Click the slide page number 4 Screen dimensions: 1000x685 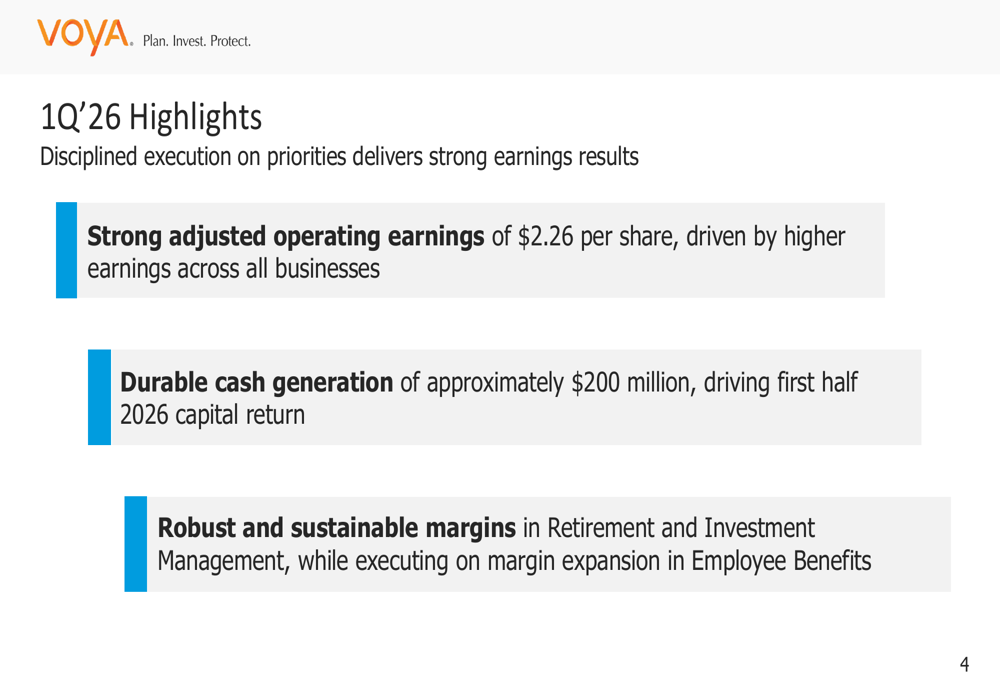point(964,665)
